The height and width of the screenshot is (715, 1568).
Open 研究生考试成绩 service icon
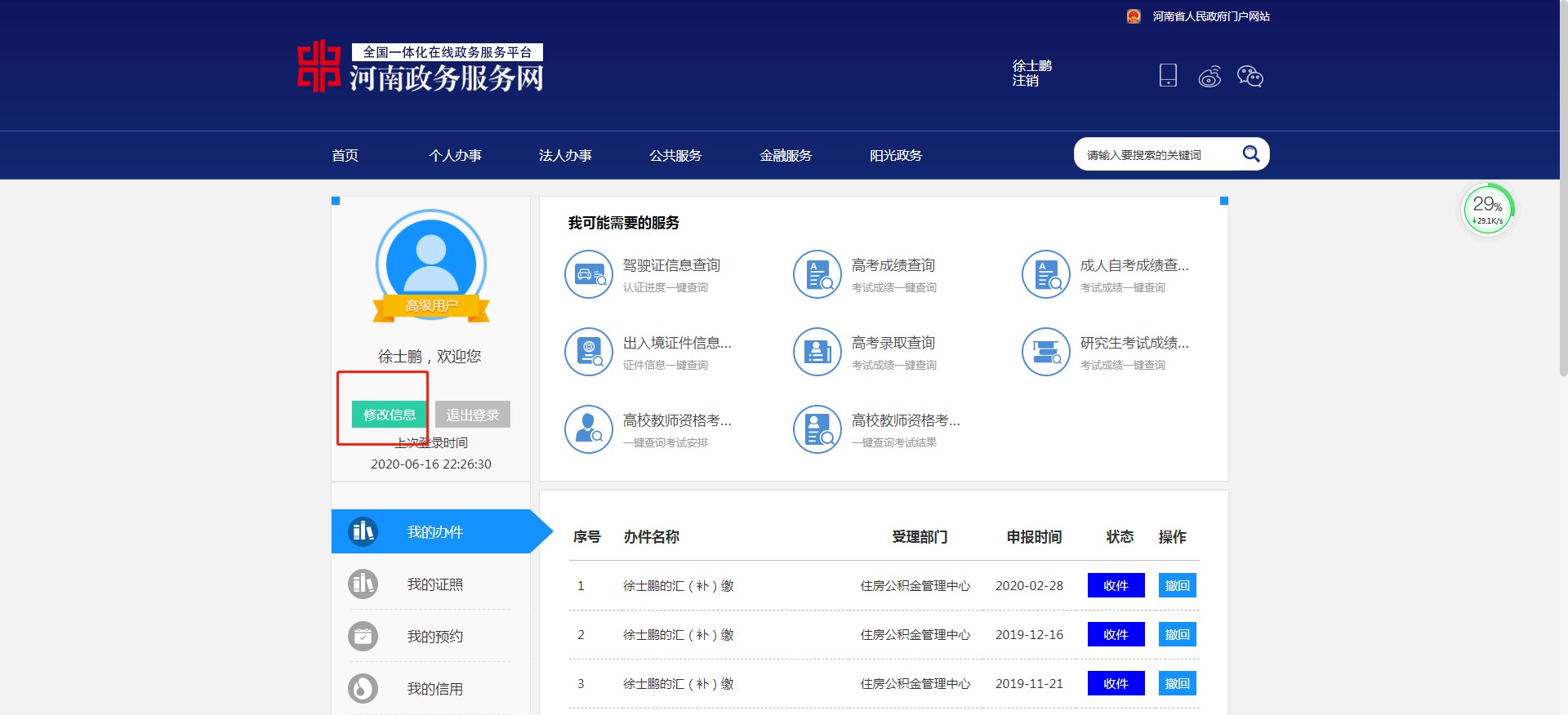[x=1045, y=352]
